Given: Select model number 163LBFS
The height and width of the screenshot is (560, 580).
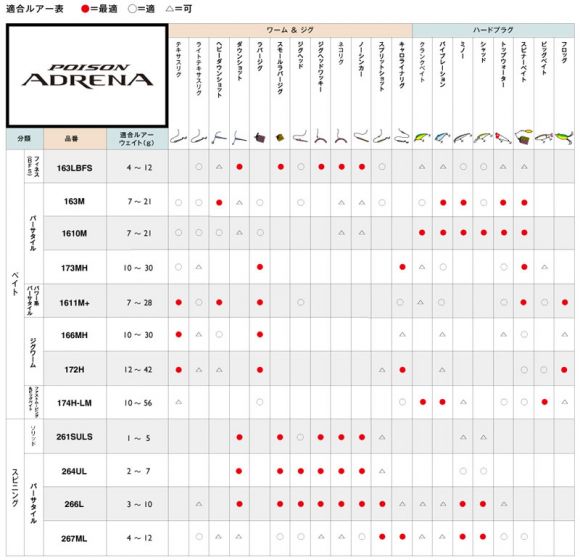Looking at the screenshot, I should pos(74,168).
